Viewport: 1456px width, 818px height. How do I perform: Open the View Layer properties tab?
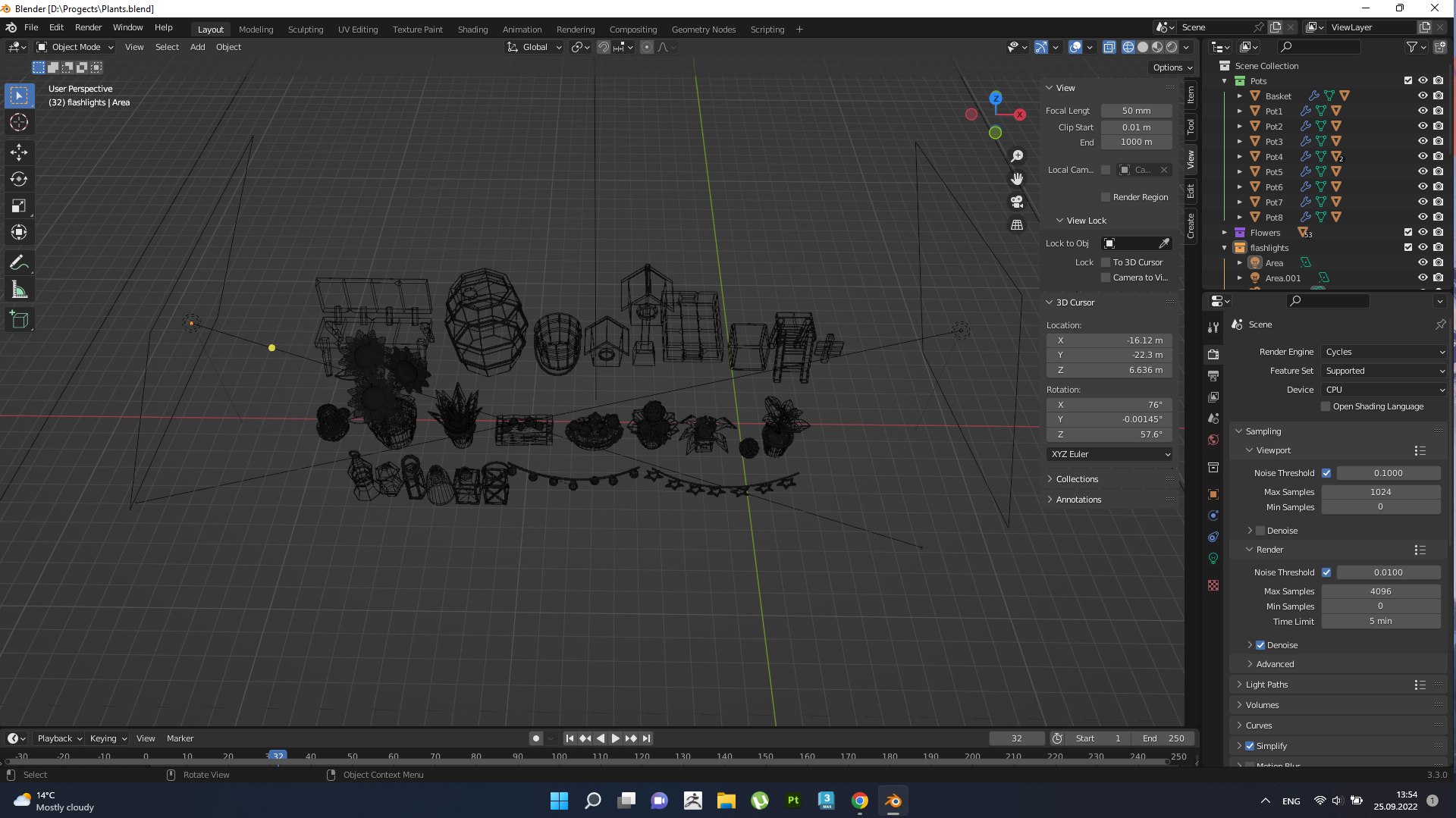[1213, 397]
